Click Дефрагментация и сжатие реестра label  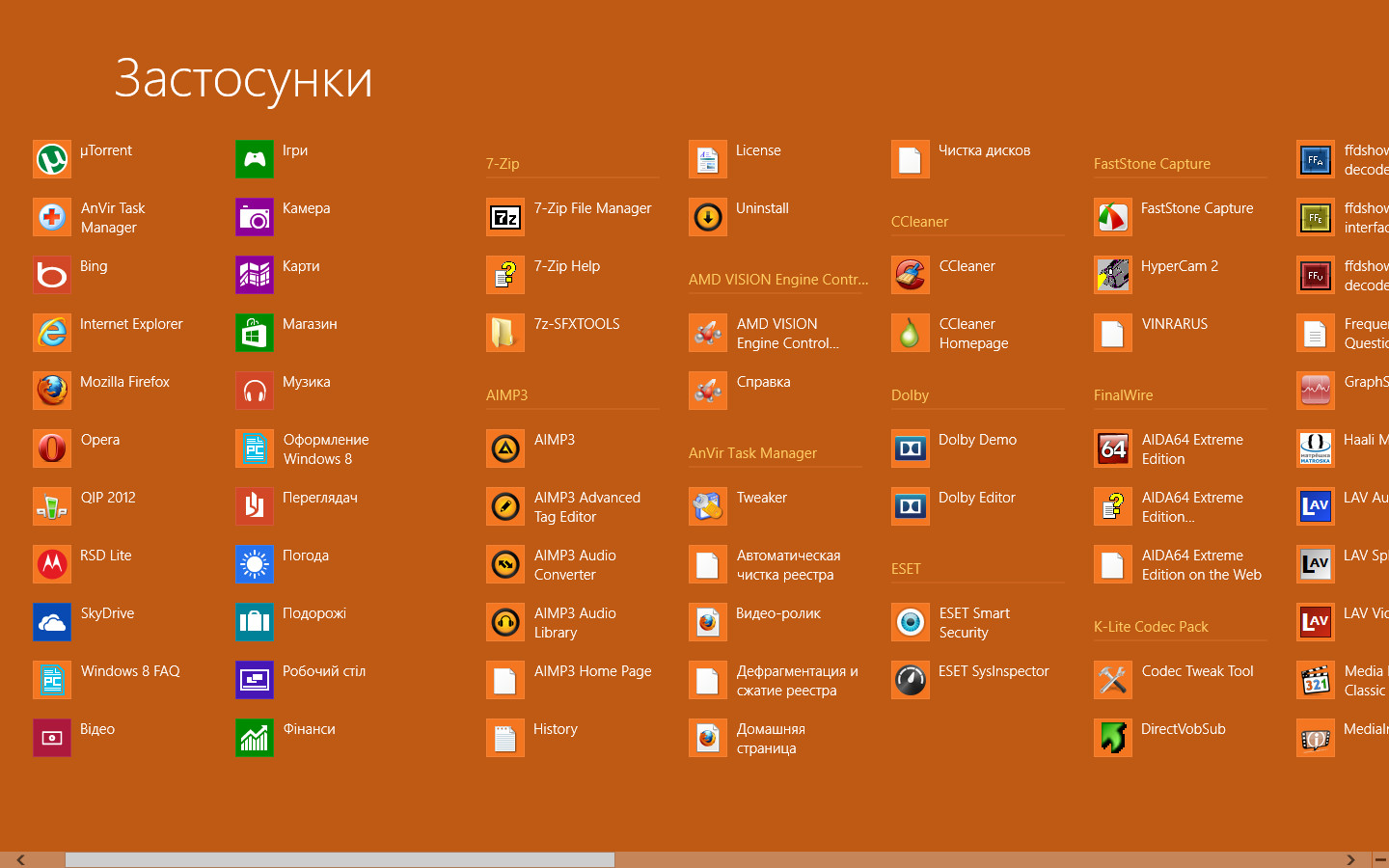(x=798, y=681)
